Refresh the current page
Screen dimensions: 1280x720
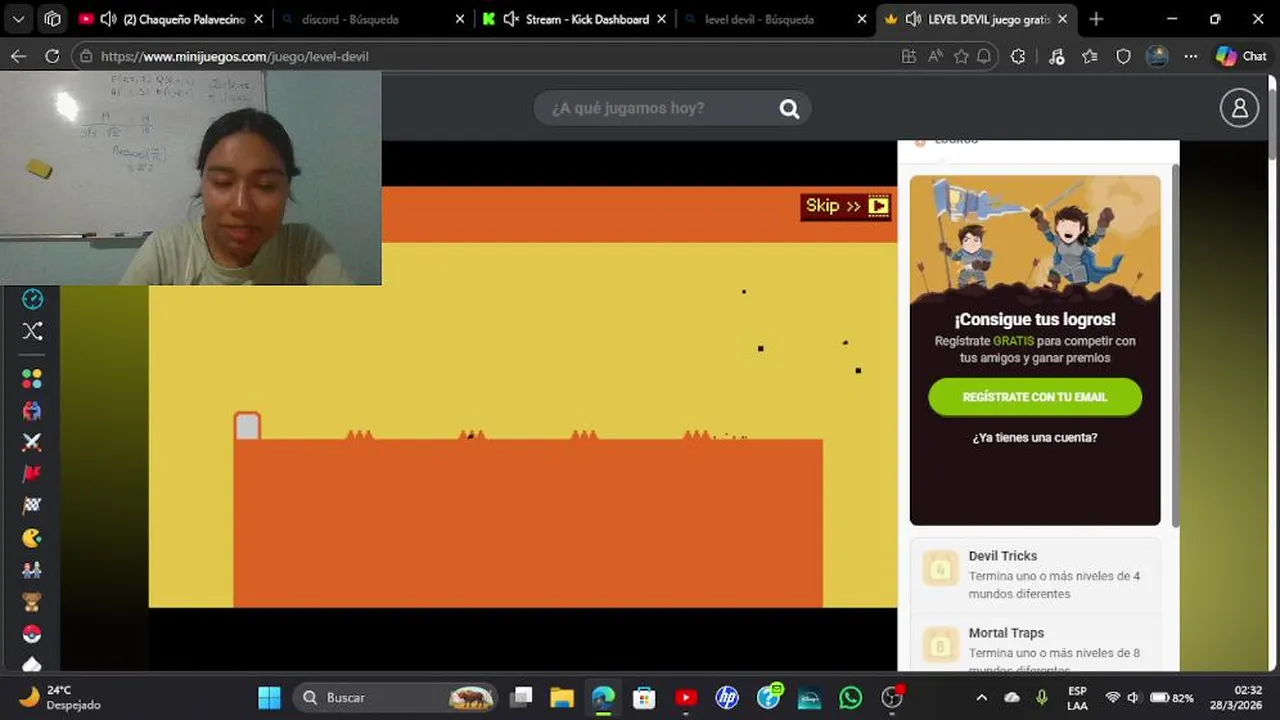click(52, 56)
